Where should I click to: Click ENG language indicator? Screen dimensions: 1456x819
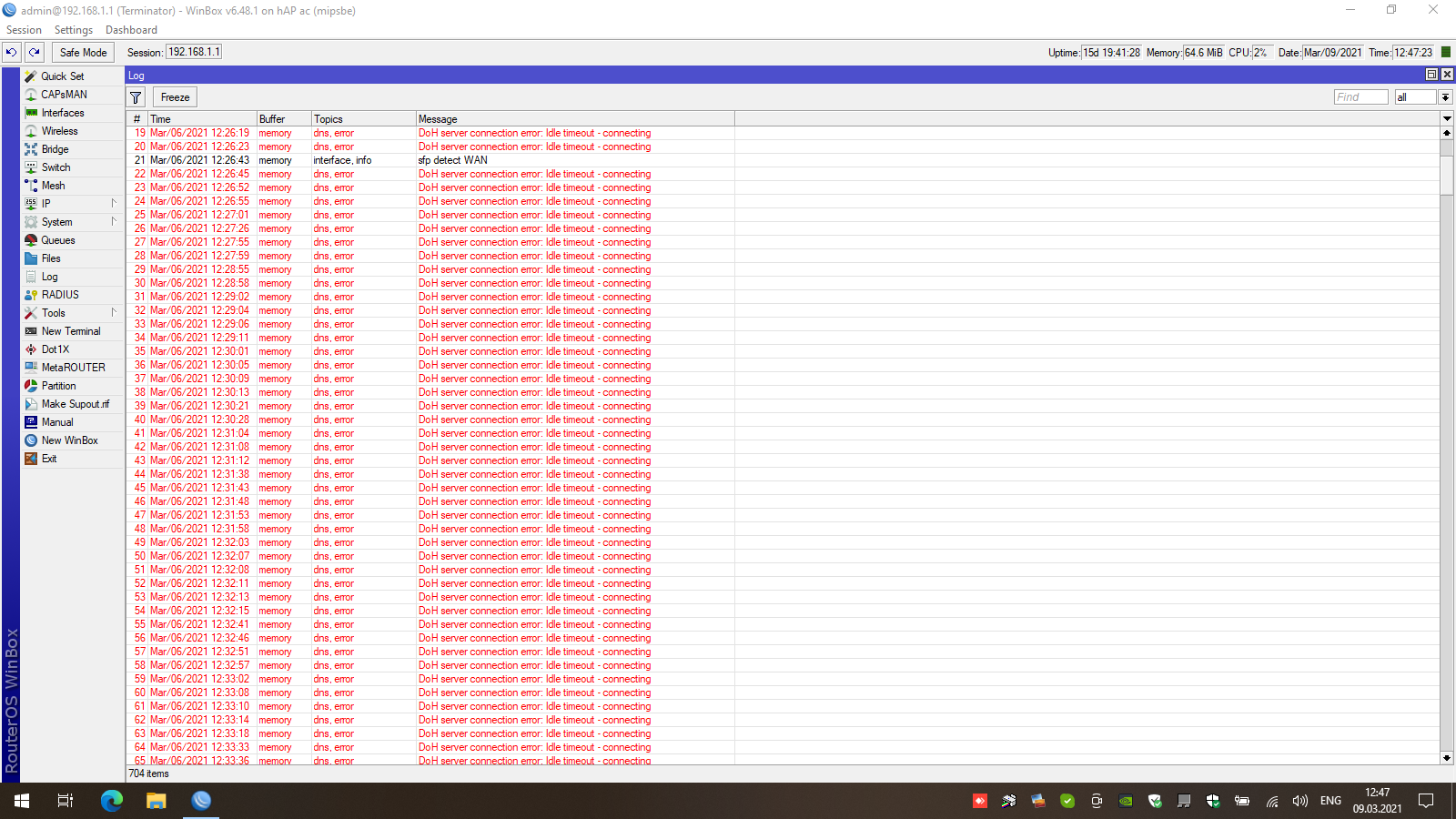coord(1330,801)
